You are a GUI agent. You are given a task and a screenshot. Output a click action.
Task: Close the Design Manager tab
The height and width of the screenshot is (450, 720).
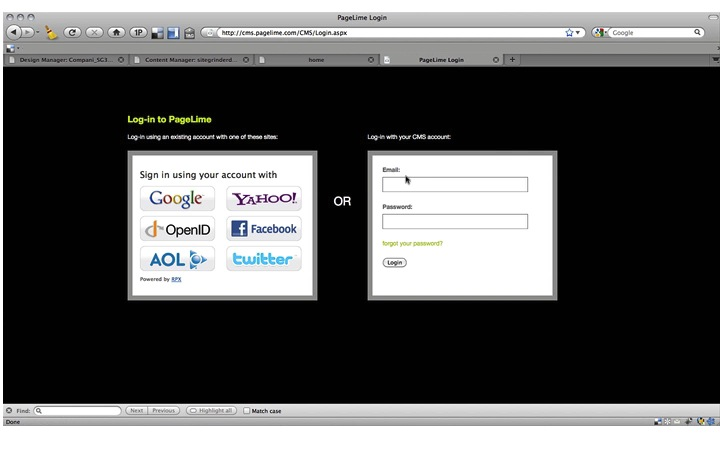[121, 60]
